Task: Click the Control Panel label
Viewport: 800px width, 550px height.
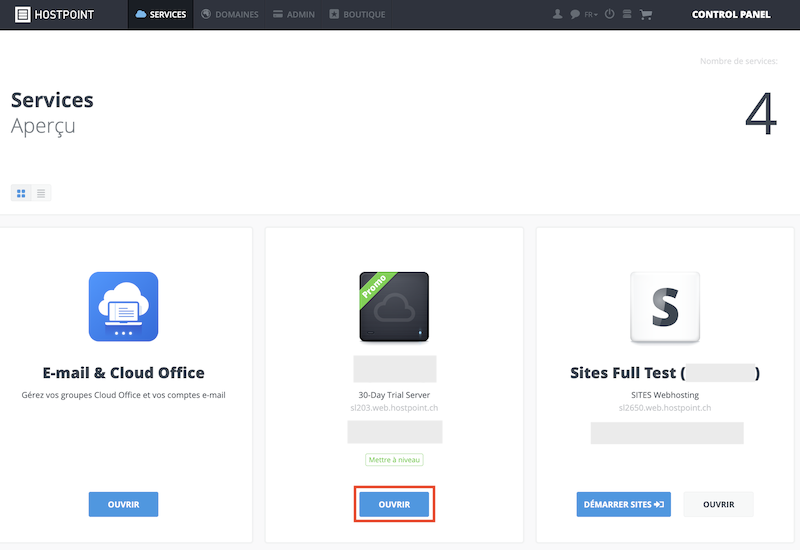Action: click(731, 14)
